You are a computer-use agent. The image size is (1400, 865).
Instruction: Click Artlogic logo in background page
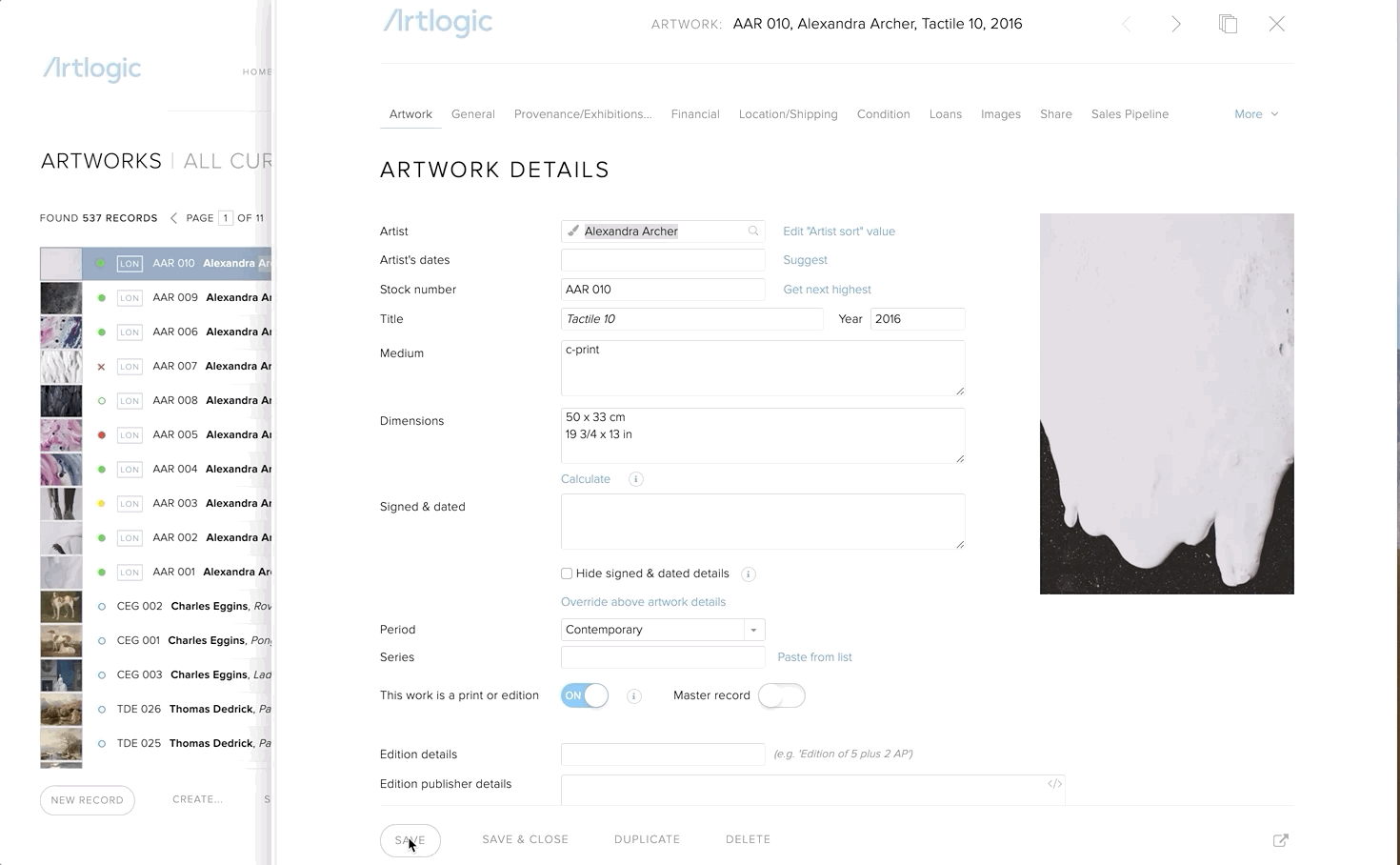pos(92,69)
